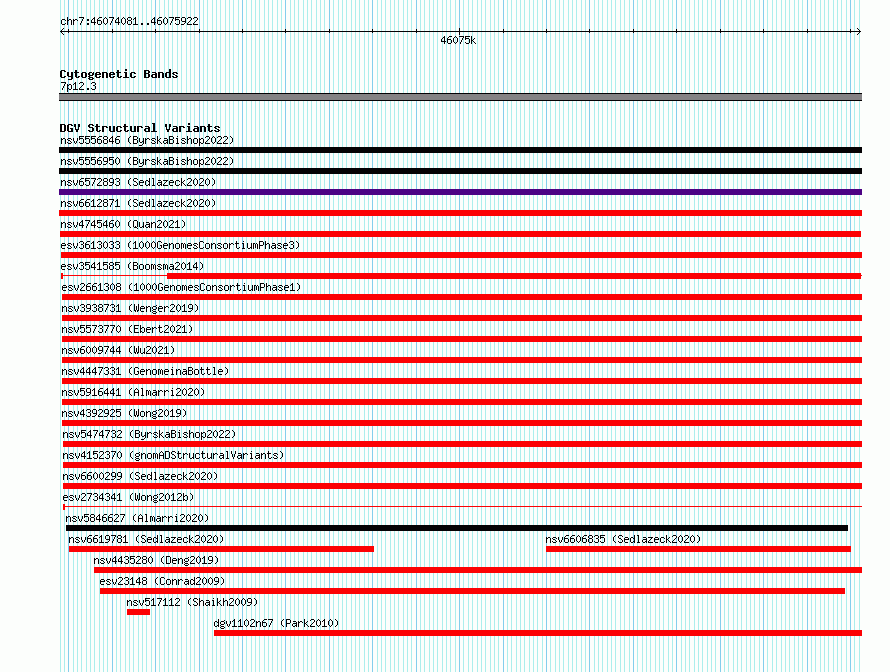Click the chr7:46074081..46075922 coordinate label
The height and width of the screenshot is (672, 890).
point(129,22)
